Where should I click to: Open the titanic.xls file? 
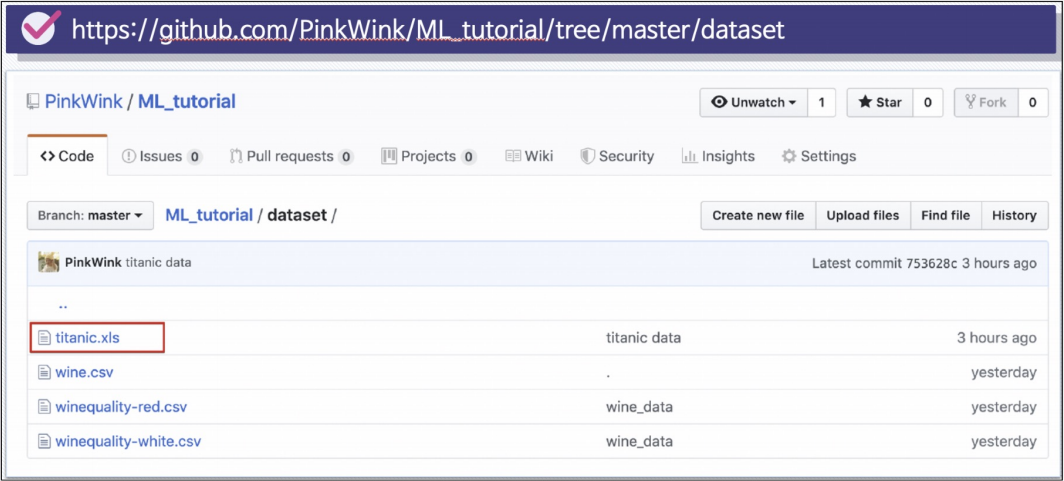click(x=88, y=337)
